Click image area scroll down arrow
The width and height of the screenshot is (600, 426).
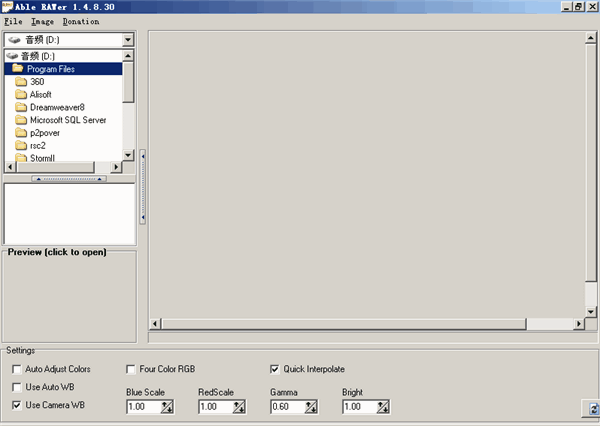click(x=591, y=312)
